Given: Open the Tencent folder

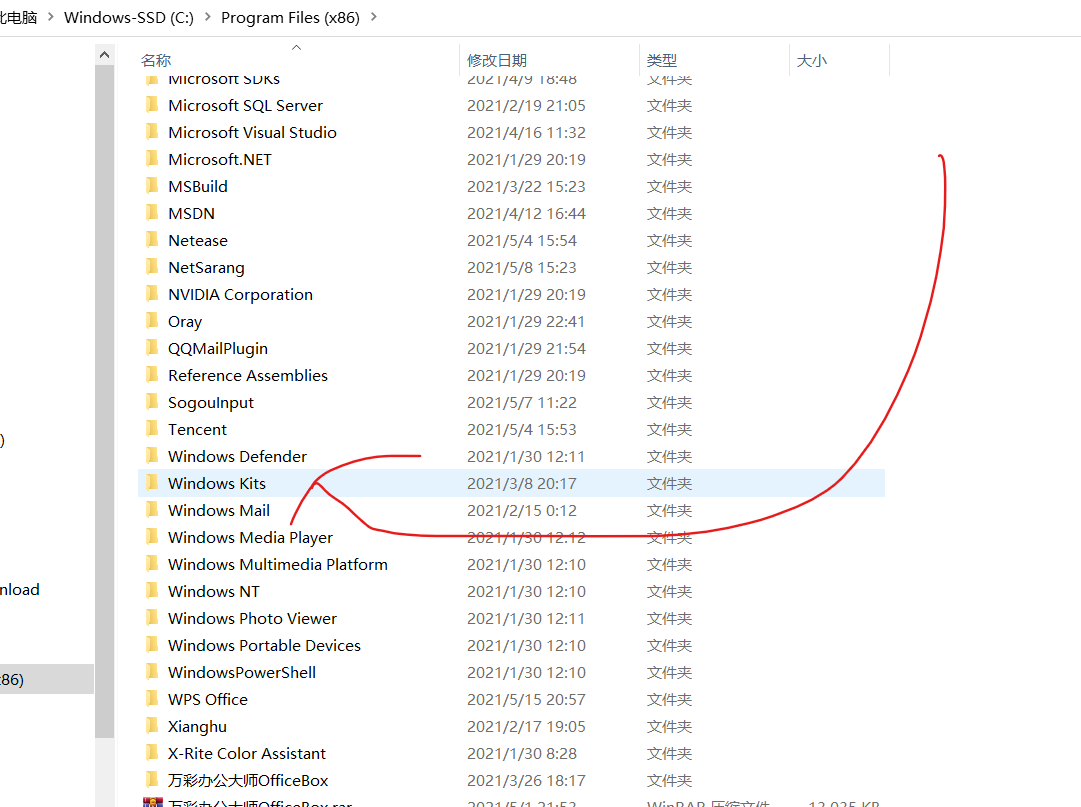Looking at the screenshot, I should coord(197,429).
